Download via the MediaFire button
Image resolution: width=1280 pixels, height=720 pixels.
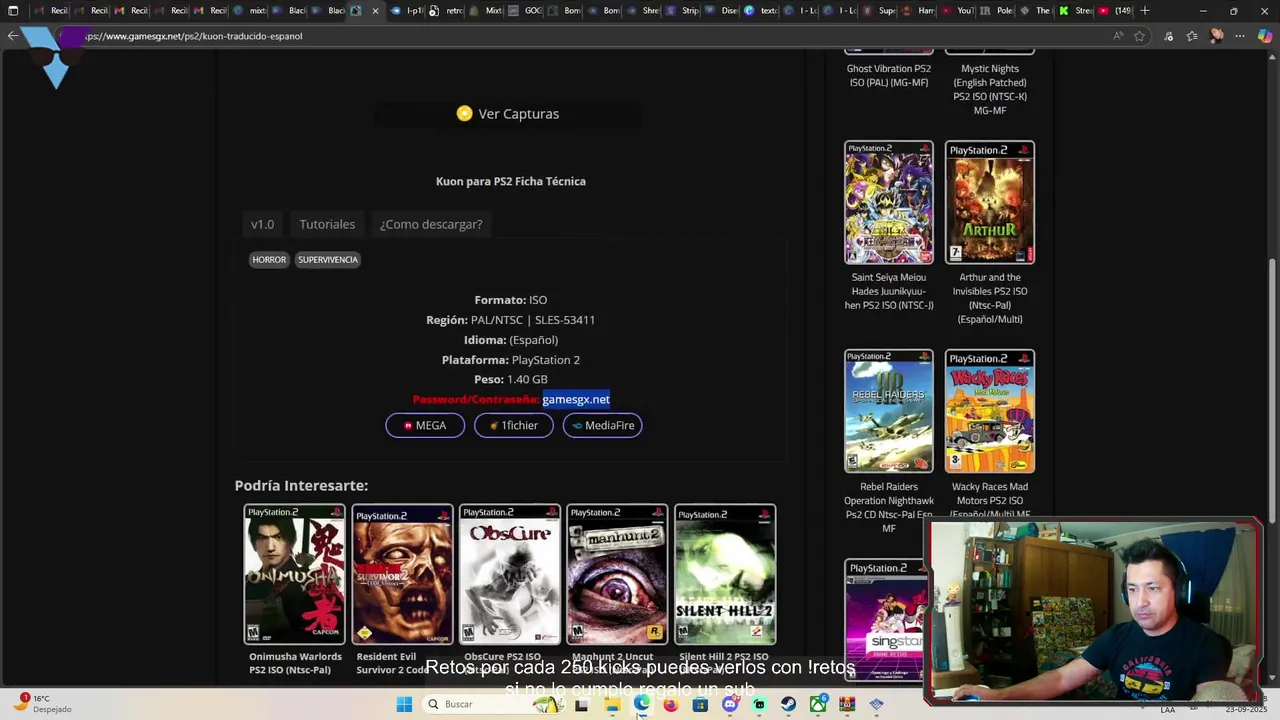[x=602, y=426]
